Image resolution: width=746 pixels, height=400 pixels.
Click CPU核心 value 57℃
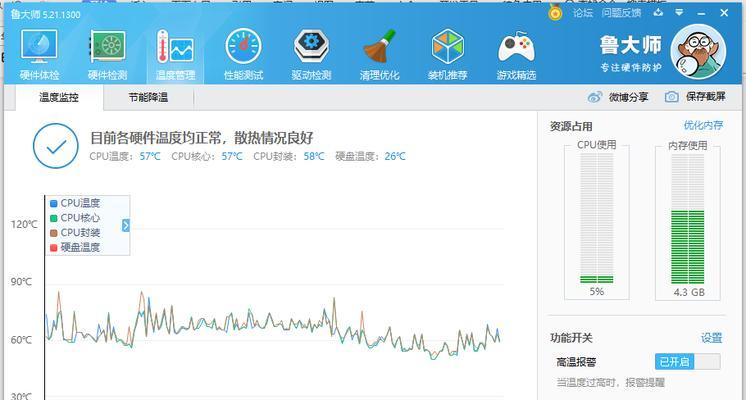(x=232, y=156)
